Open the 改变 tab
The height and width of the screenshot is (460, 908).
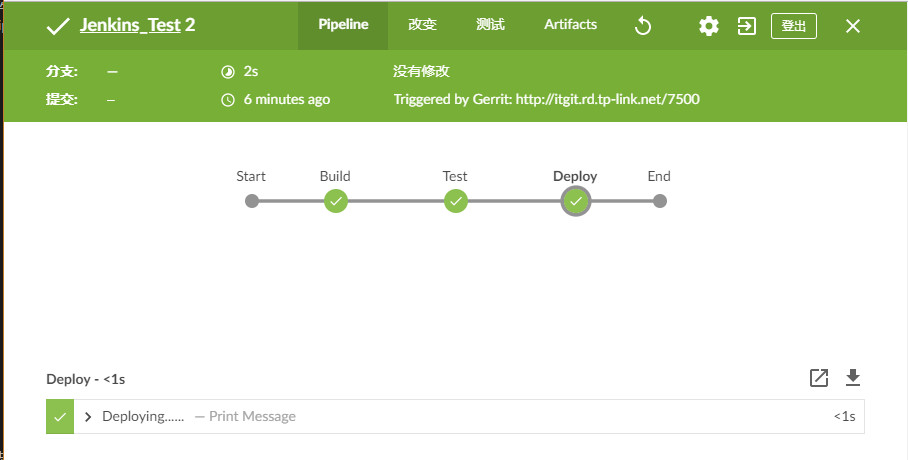[x=422, y=25]
